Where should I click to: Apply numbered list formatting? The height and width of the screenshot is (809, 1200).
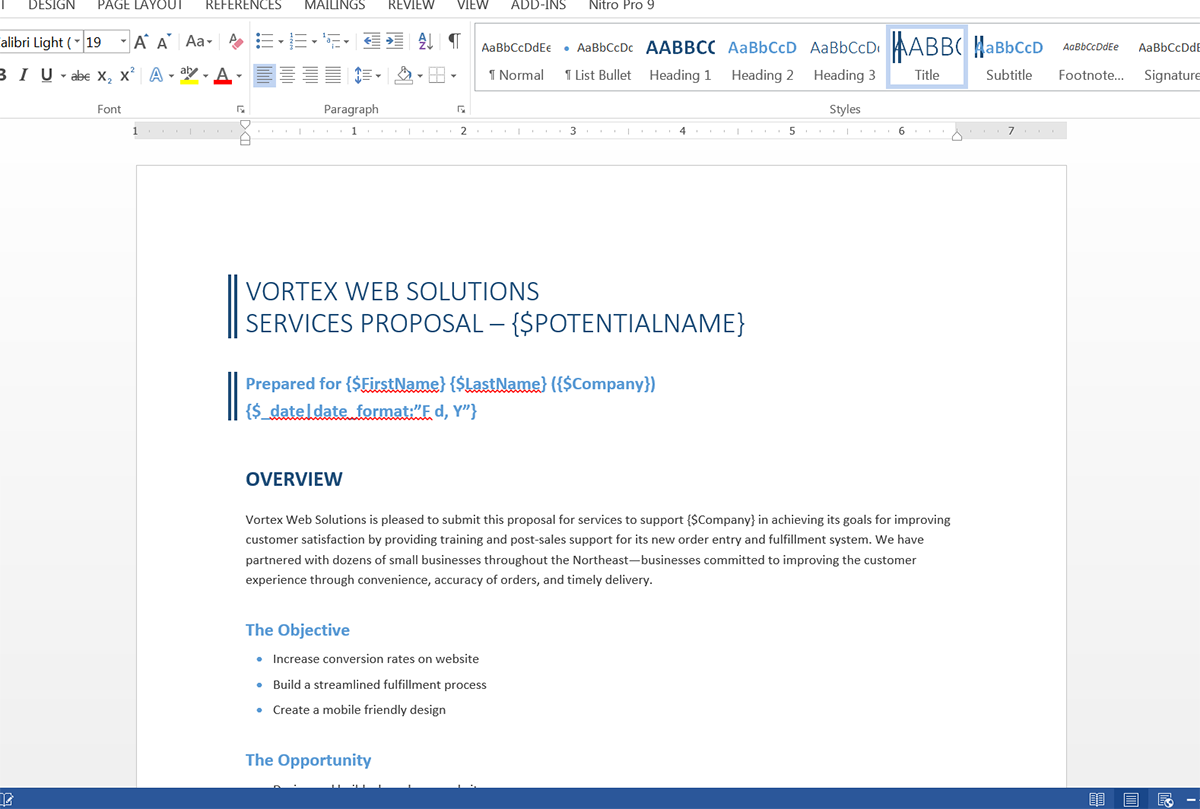click(x=297, y=42)
